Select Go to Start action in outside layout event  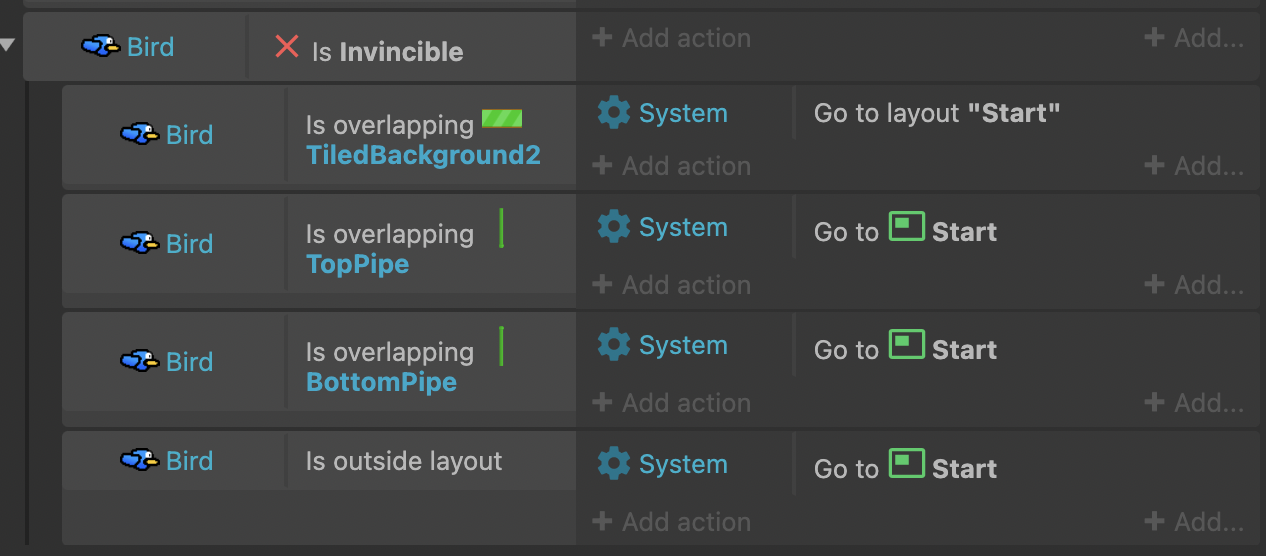(x=906, y=468)
